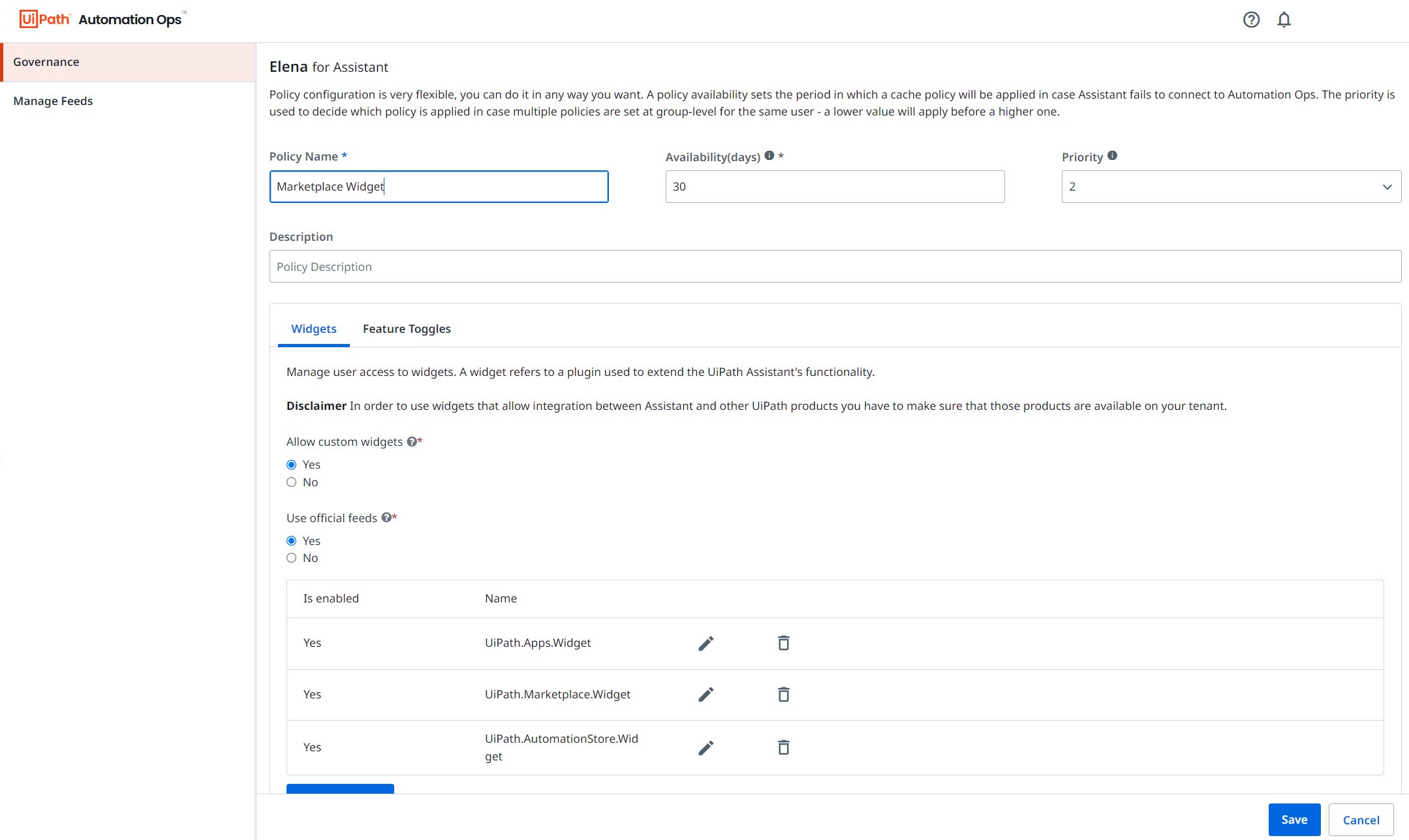Click the delete icon for UiPath.Apps.Widget

pos(784,642)
